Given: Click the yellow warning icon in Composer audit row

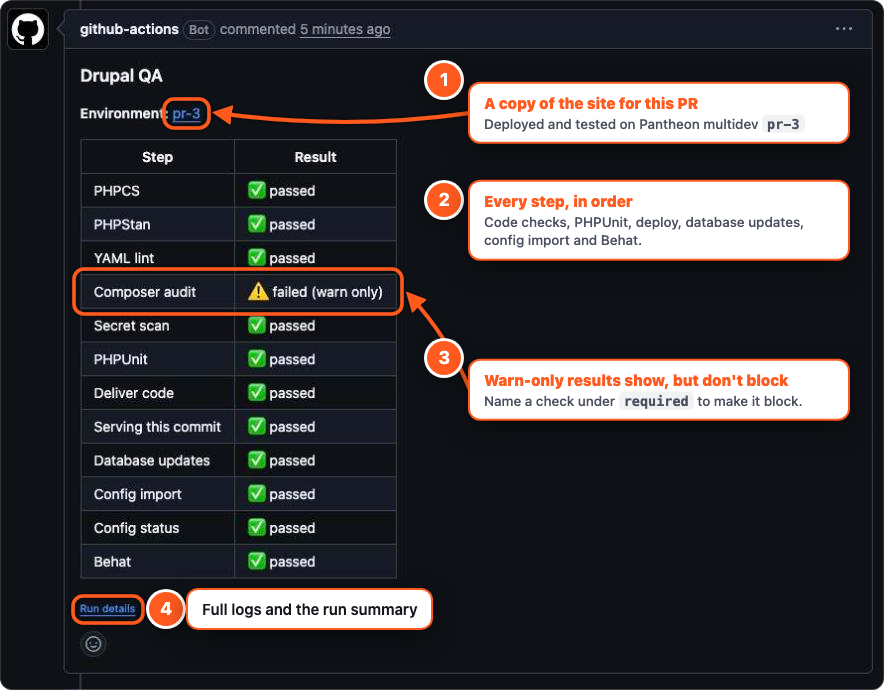Looking at the screenshot, I should click(x=258, y=291).
